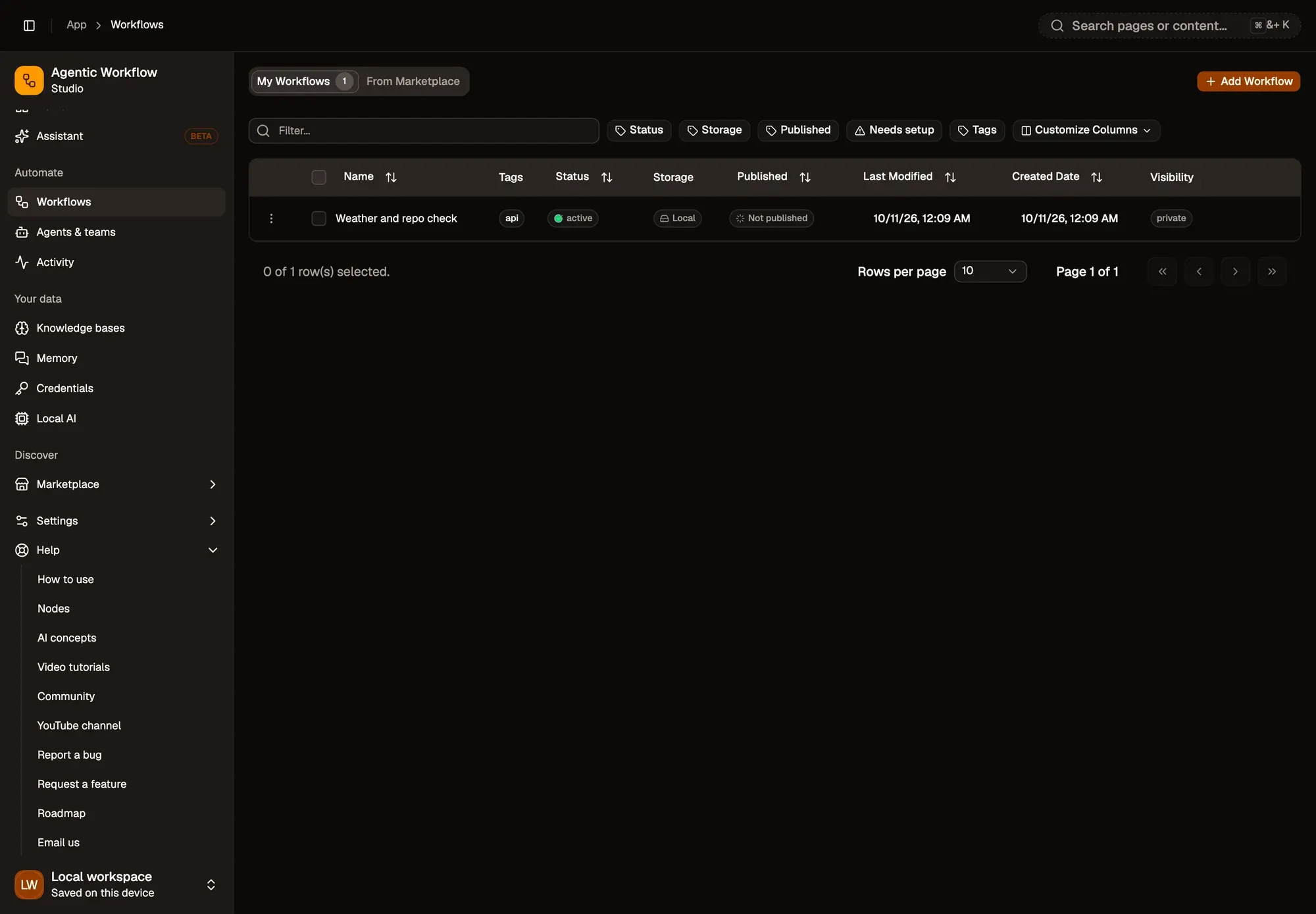This screenshot has height=914, width=1316.
Task: Sort by Published column arrows
Action: click(x=805, y=177)
